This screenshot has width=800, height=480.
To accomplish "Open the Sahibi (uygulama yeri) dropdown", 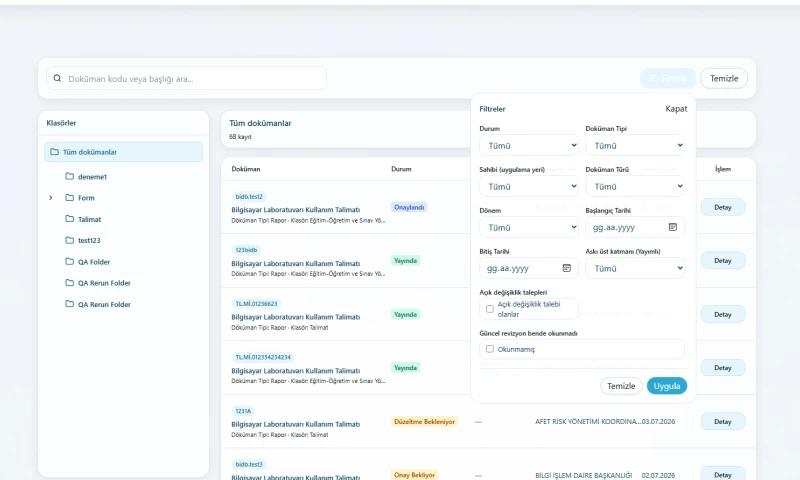I will point(529,186).
